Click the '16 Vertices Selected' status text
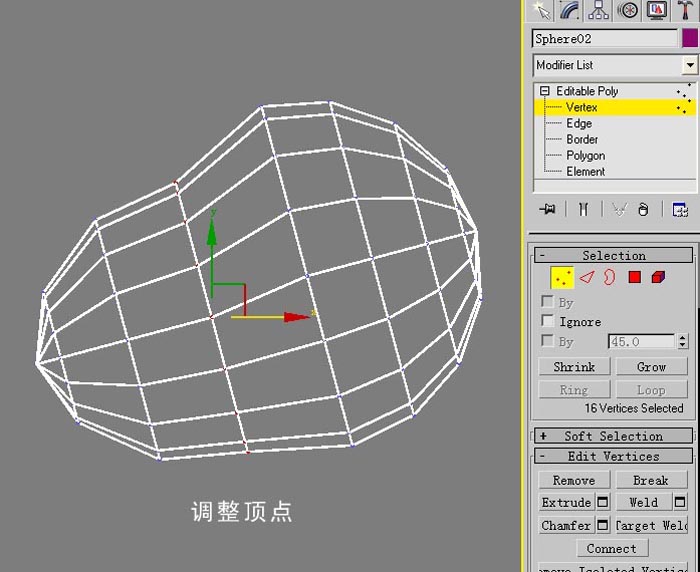Viewport: 700px width, 572px height. click(x=634, y=408)
